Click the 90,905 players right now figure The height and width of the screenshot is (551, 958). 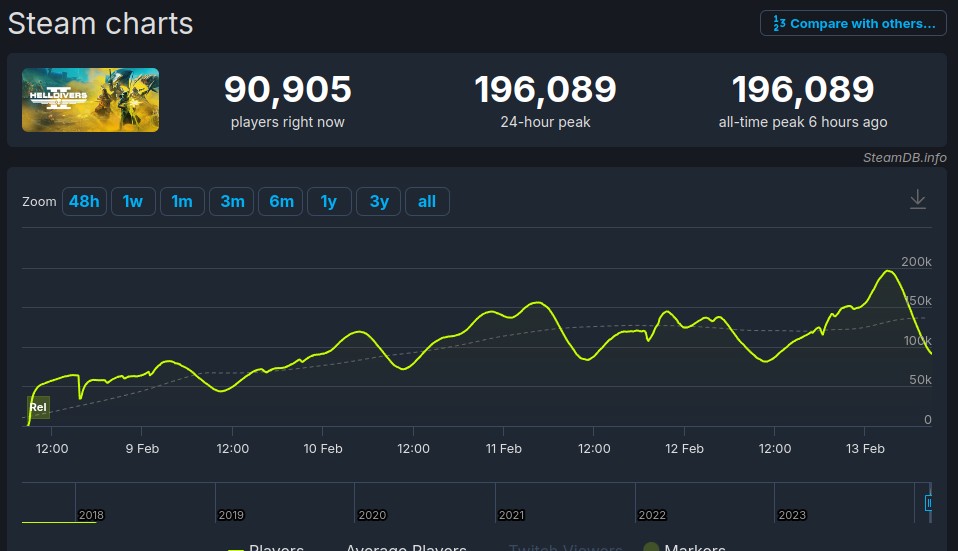pyautogui.click(x=288, y=89)
